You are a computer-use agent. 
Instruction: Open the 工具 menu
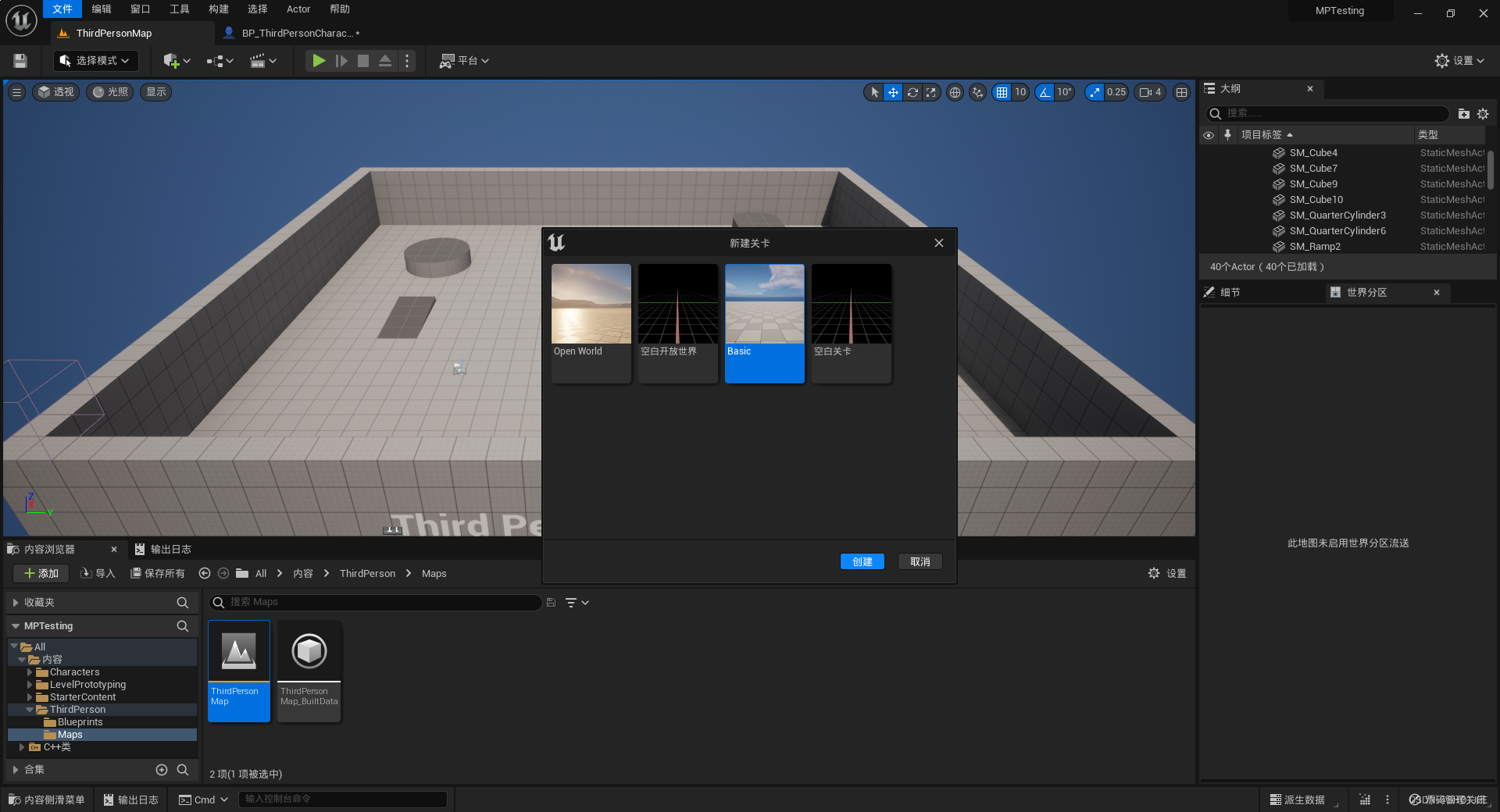180,9
